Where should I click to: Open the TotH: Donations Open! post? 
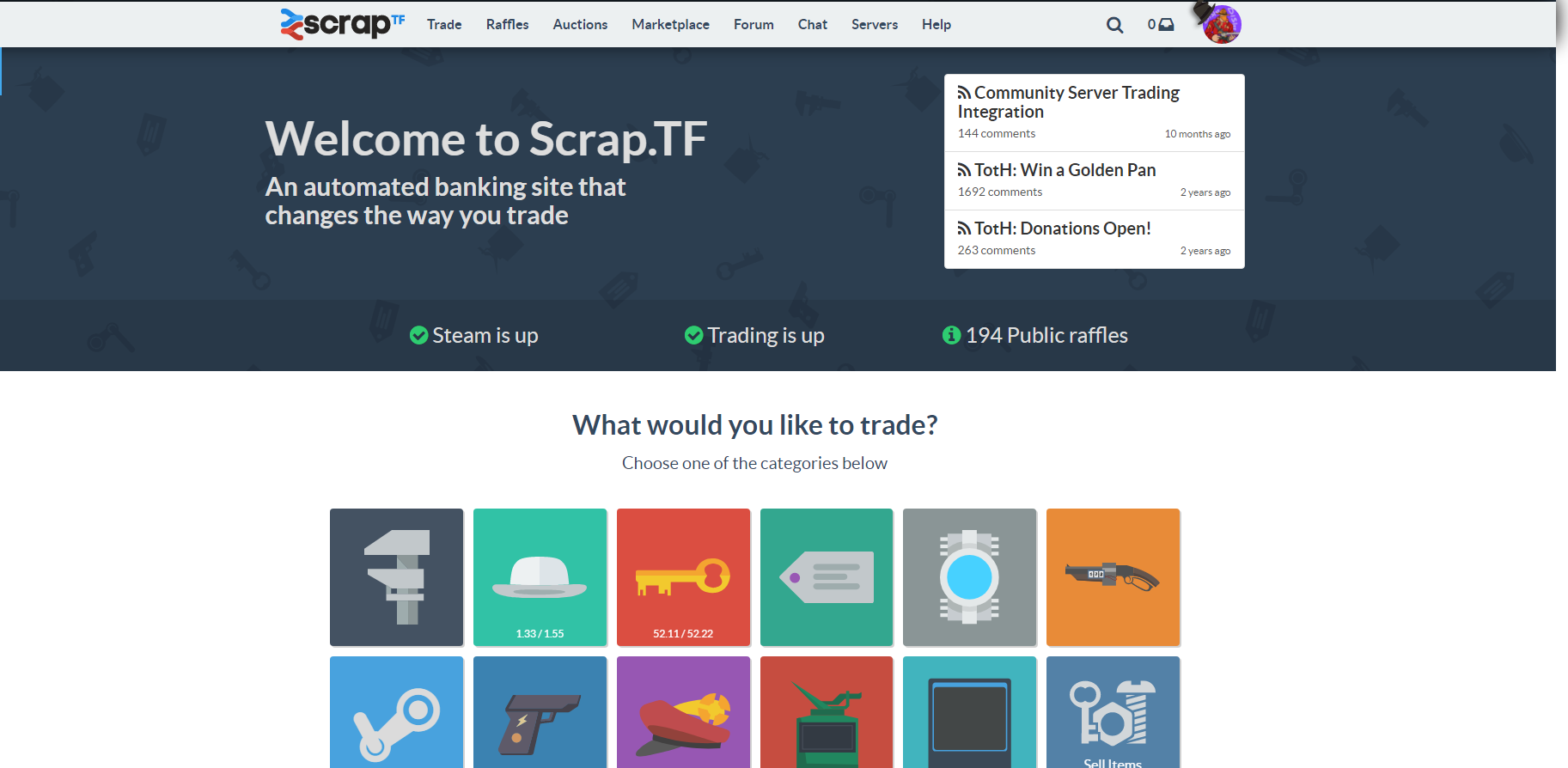coord(1054,229)
